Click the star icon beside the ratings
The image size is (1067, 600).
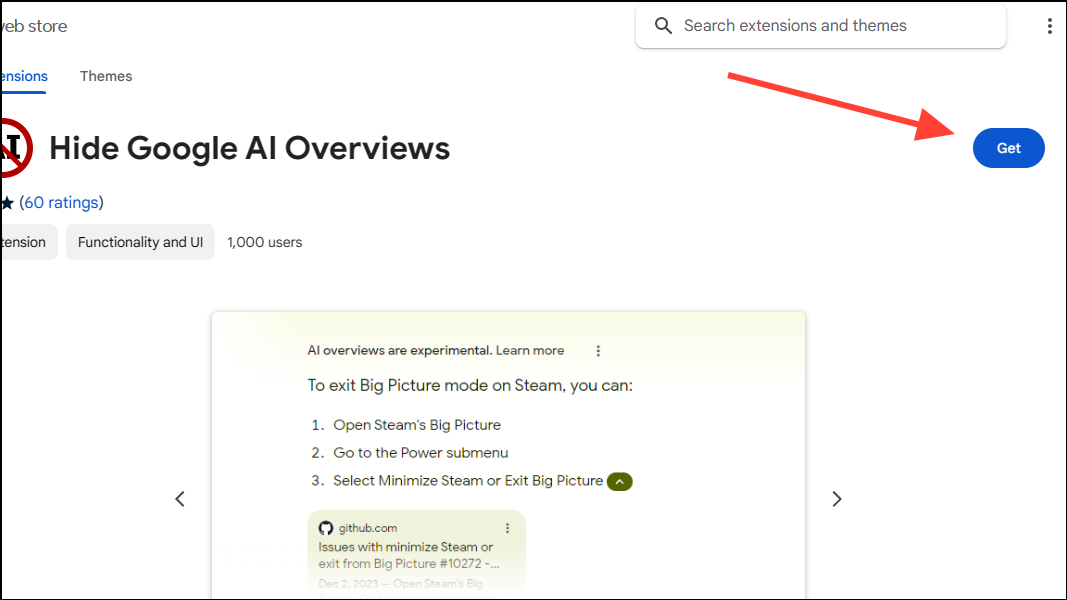(x=6, y=202)
